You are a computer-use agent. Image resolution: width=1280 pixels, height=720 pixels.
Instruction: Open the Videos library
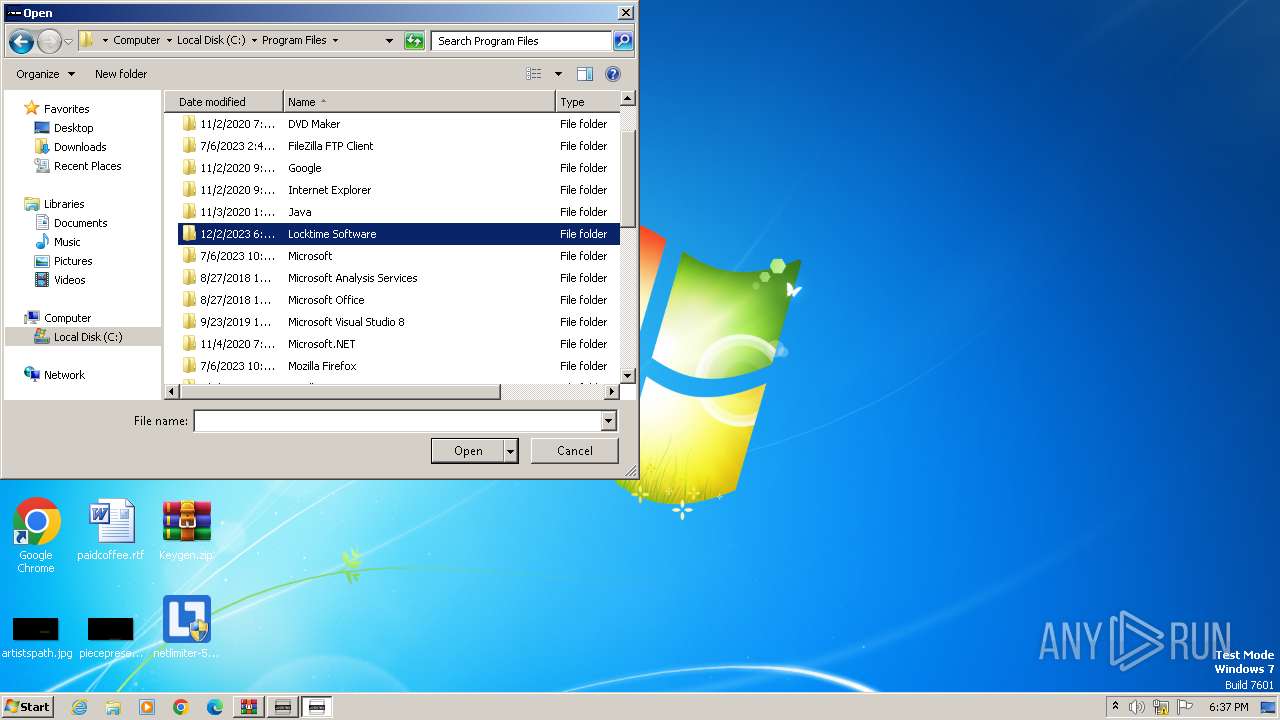click(69, 280)
